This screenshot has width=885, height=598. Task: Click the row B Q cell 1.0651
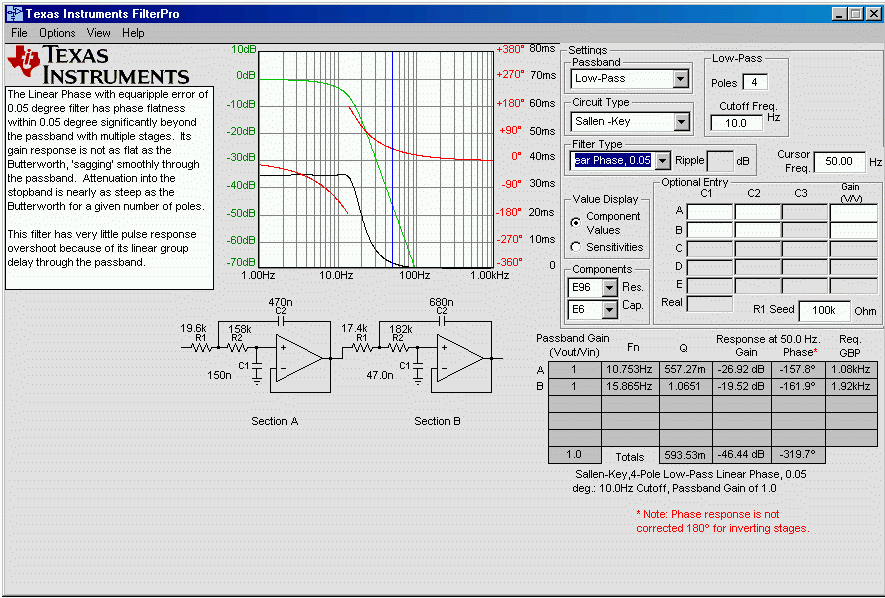coord(685,386)
